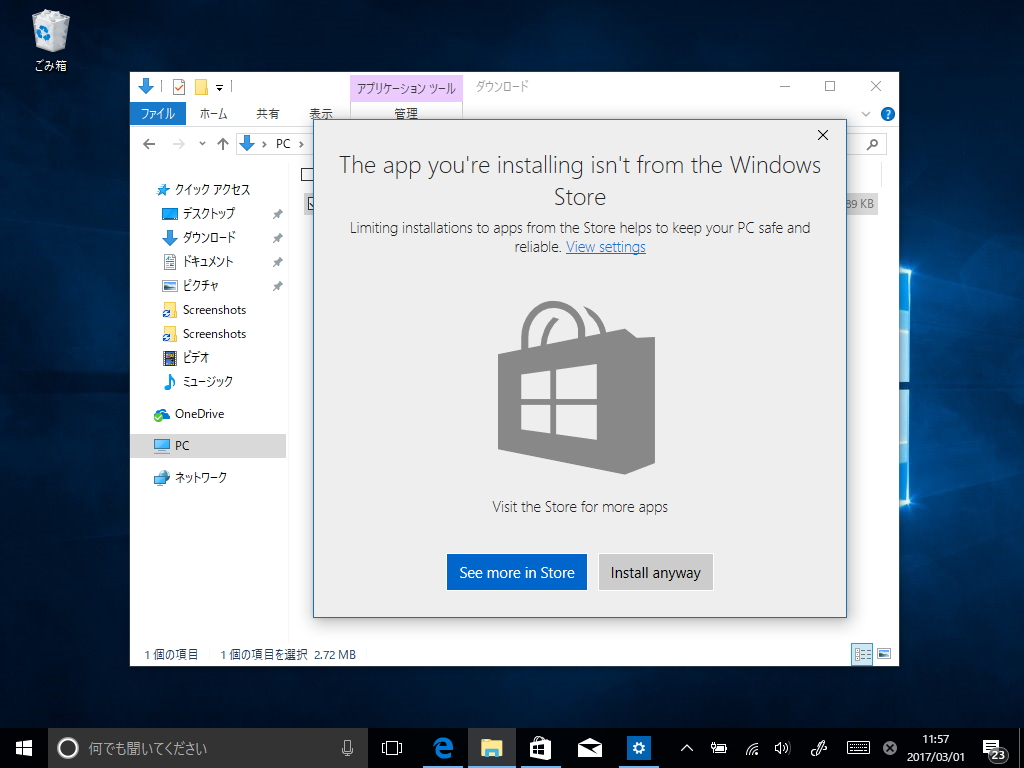This screenshot has height=768, width=1024.
Task: Switch to the ホーム ribbon tab
Action: [214, 114]
